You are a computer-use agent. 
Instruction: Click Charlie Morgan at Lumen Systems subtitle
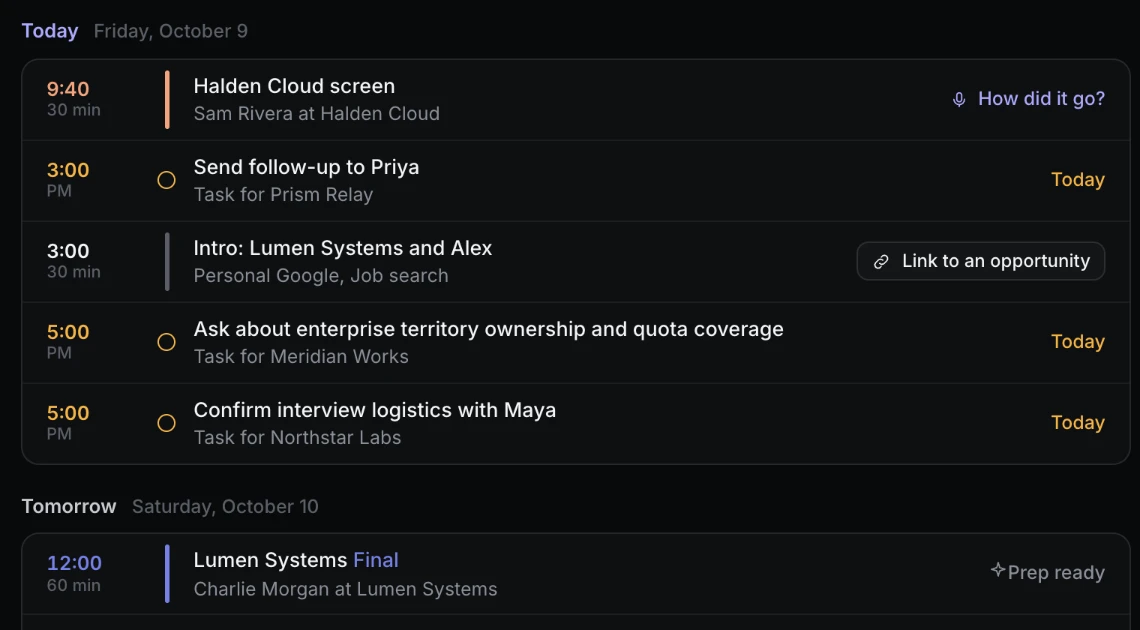(345, 589)
